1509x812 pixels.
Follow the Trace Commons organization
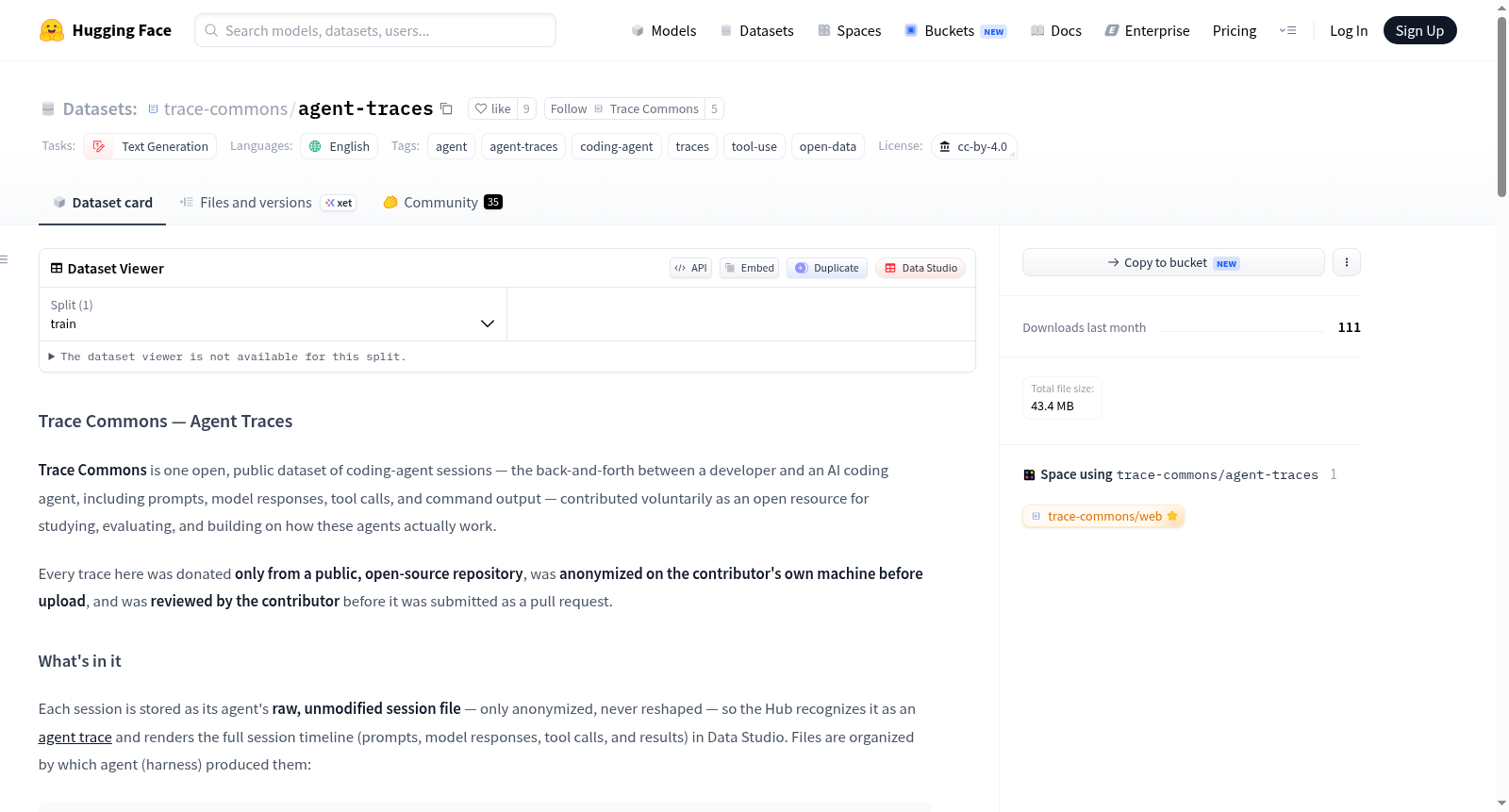[x=624, y=108]
